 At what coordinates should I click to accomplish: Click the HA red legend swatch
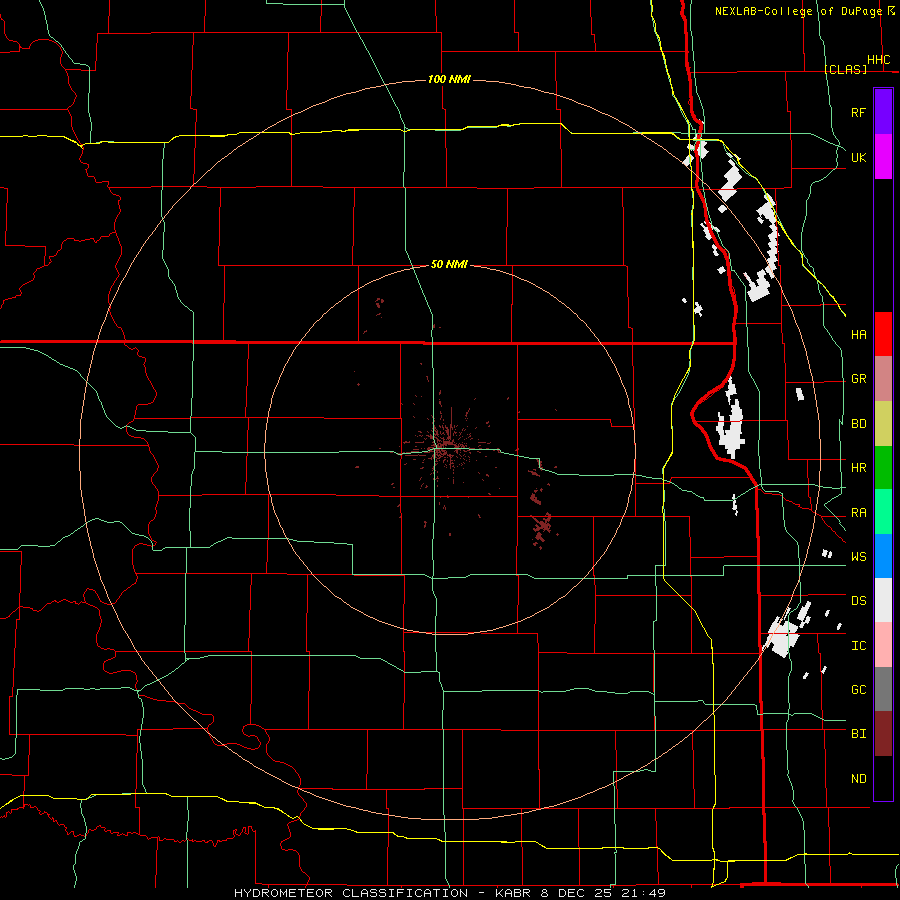883,334
